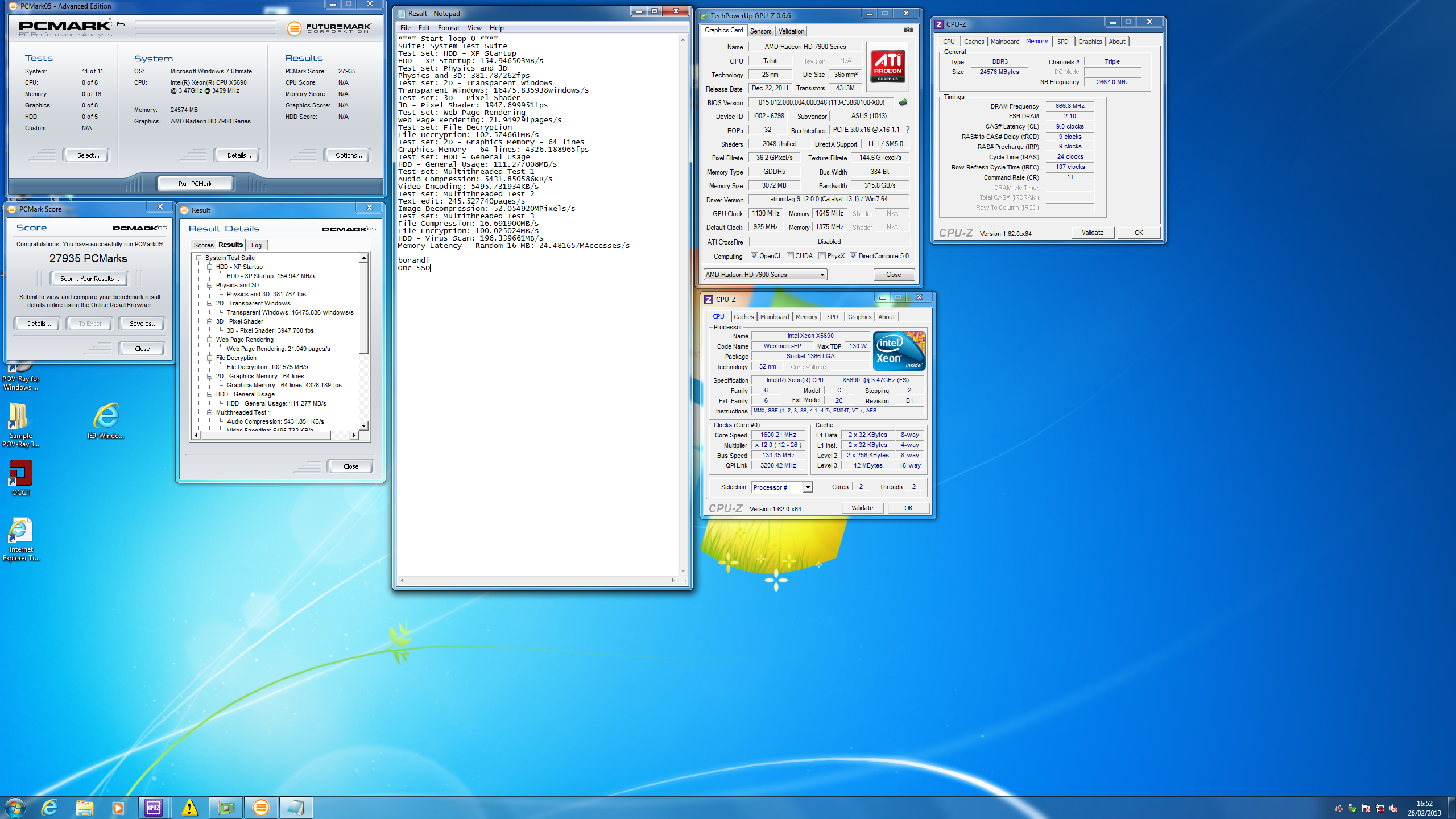Open Internet Explorer from the taskbar
The image size is (1456, 819).
tap(50, 807)
